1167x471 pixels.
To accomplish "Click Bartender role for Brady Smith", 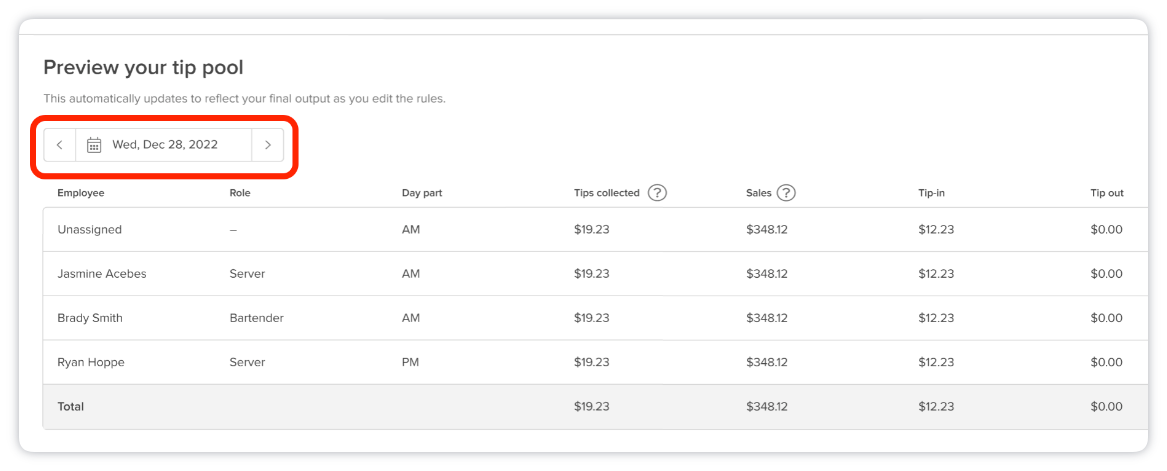I will pyautogui.click(x=256, y=318).
